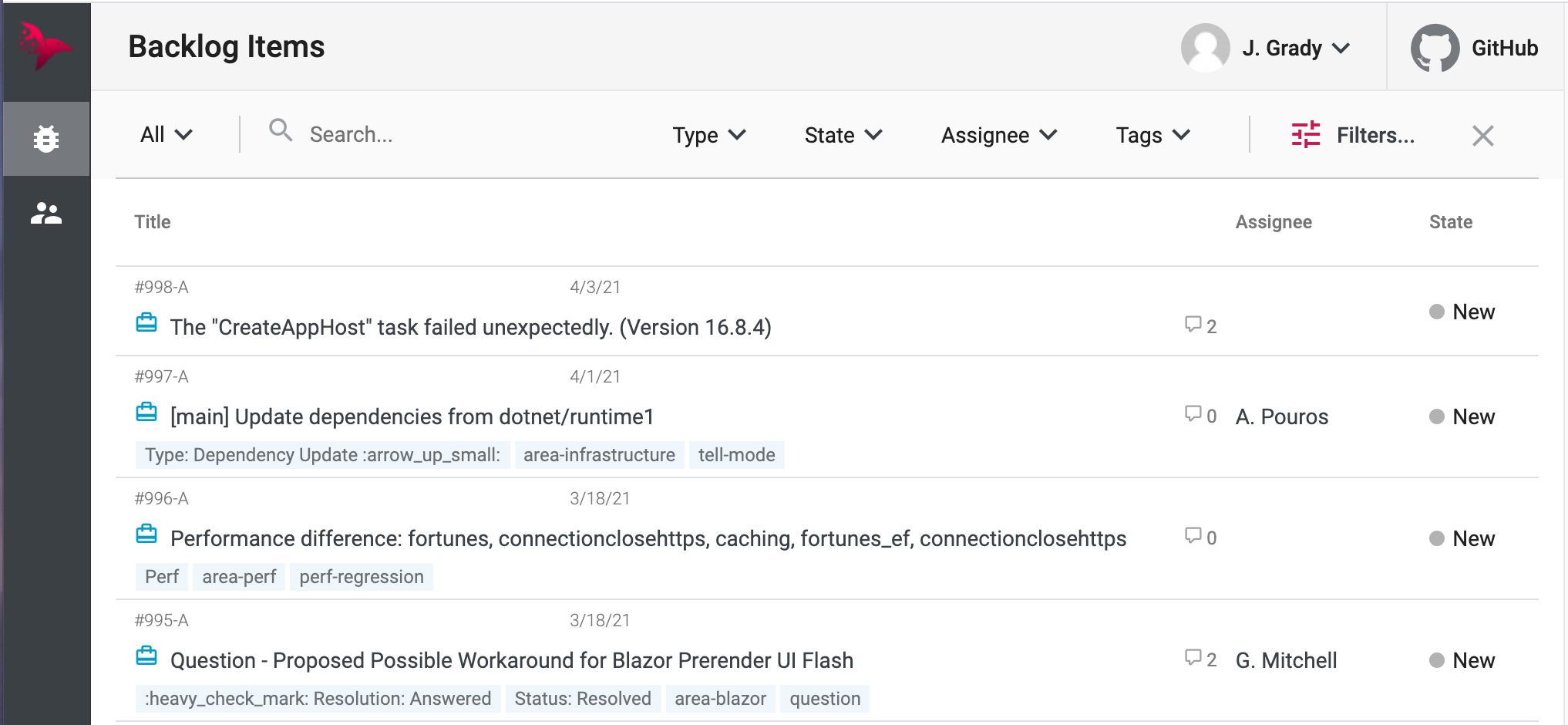
Task: Click J. Grady's avatar picture
Action: [1206, 48]
